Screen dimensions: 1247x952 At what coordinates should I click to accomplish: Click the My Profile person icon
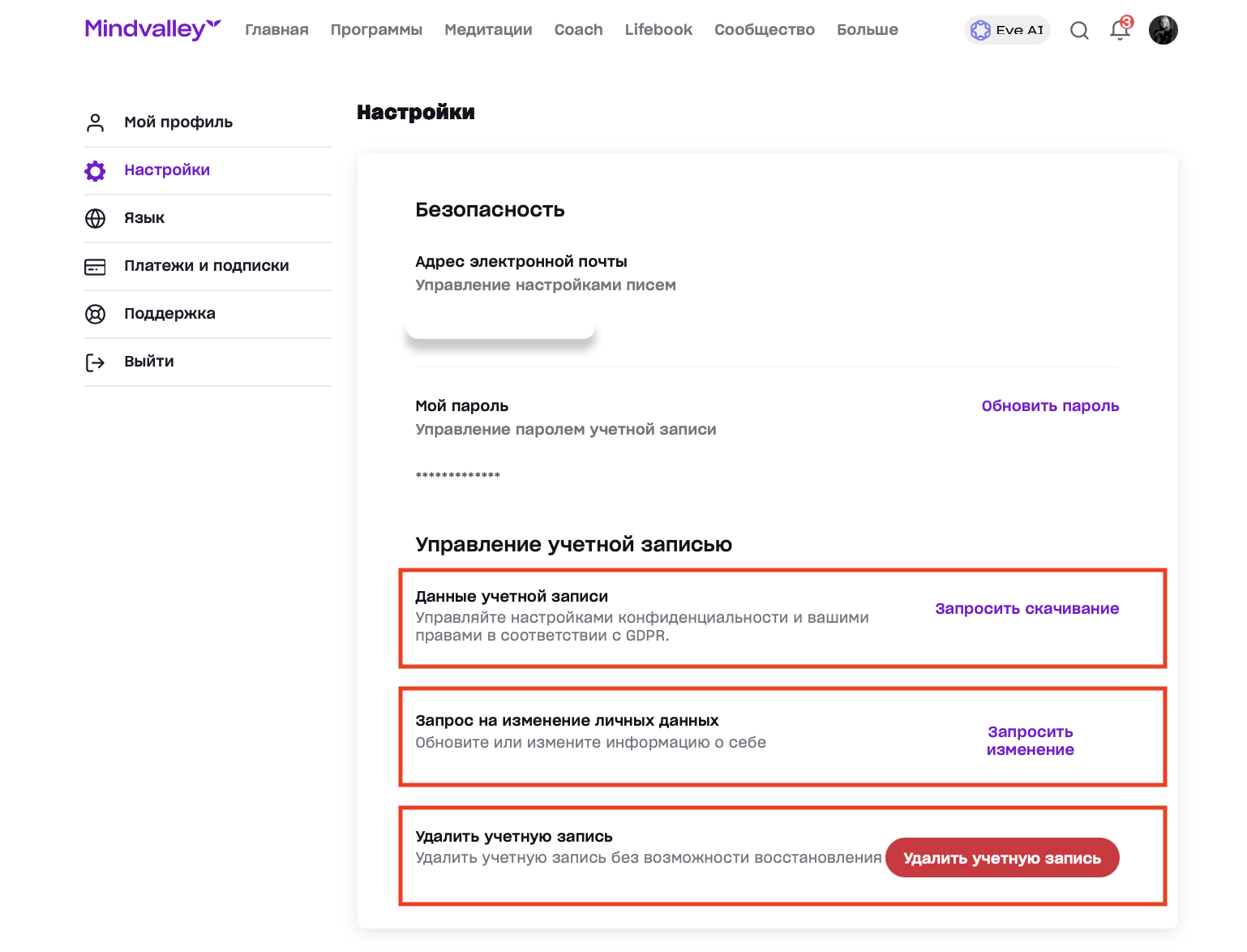(96, 122)
